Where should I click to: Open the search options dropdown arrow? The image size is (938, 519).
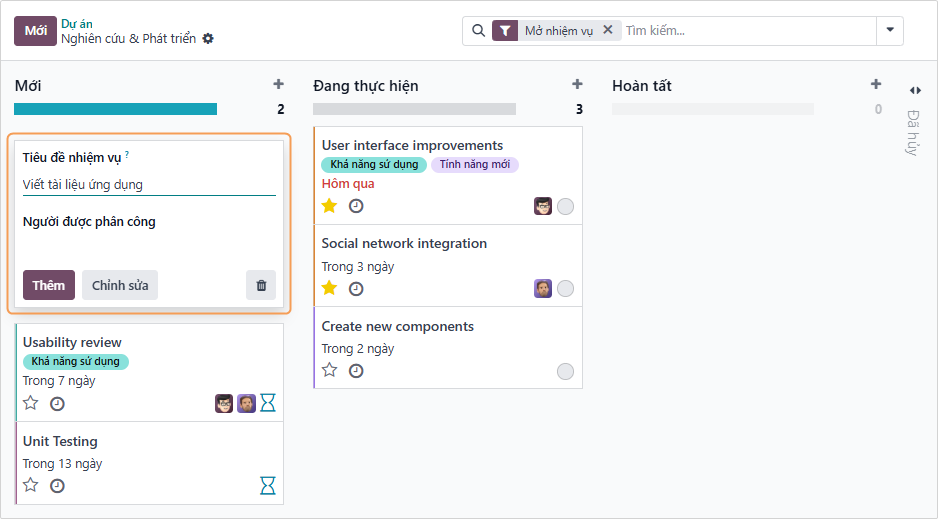pos(890,31)
